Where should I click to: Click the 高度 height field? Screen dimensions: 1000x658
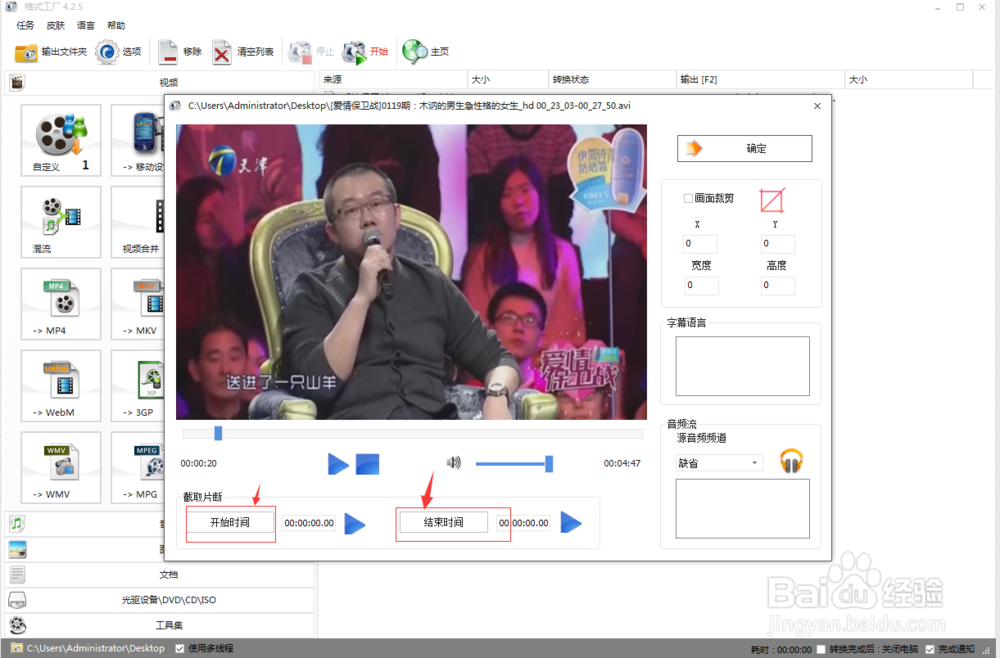[777, 286]
